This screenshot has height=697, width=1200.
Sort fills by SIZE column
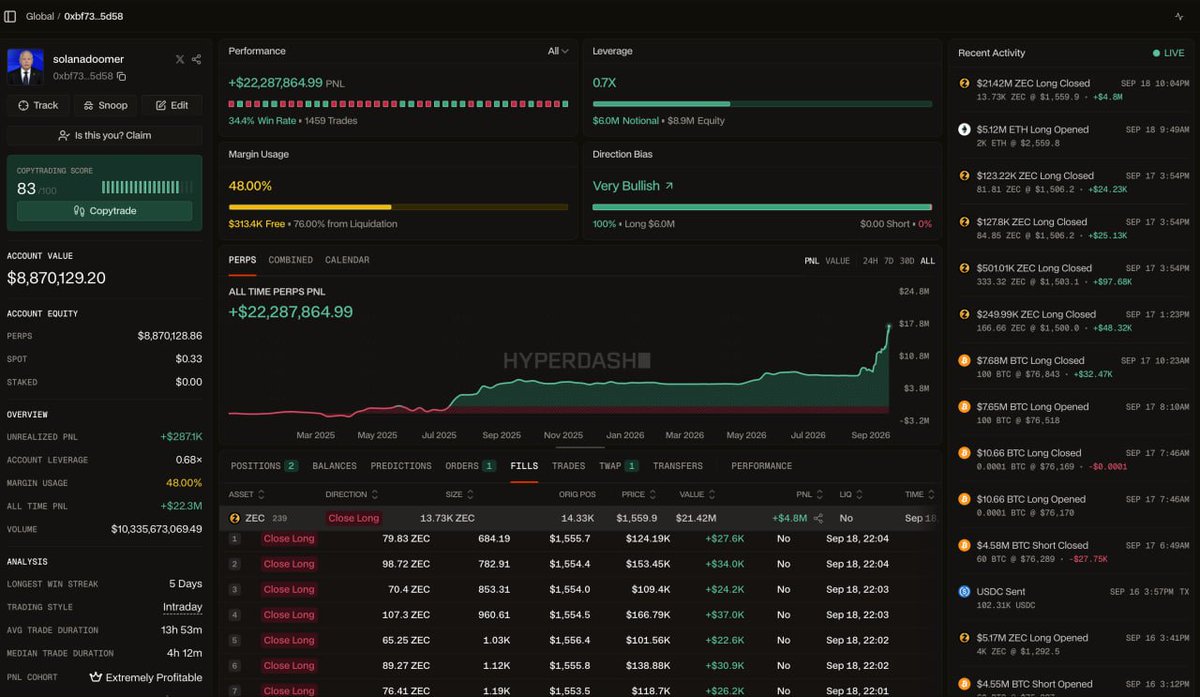click(x=459, y=495)
